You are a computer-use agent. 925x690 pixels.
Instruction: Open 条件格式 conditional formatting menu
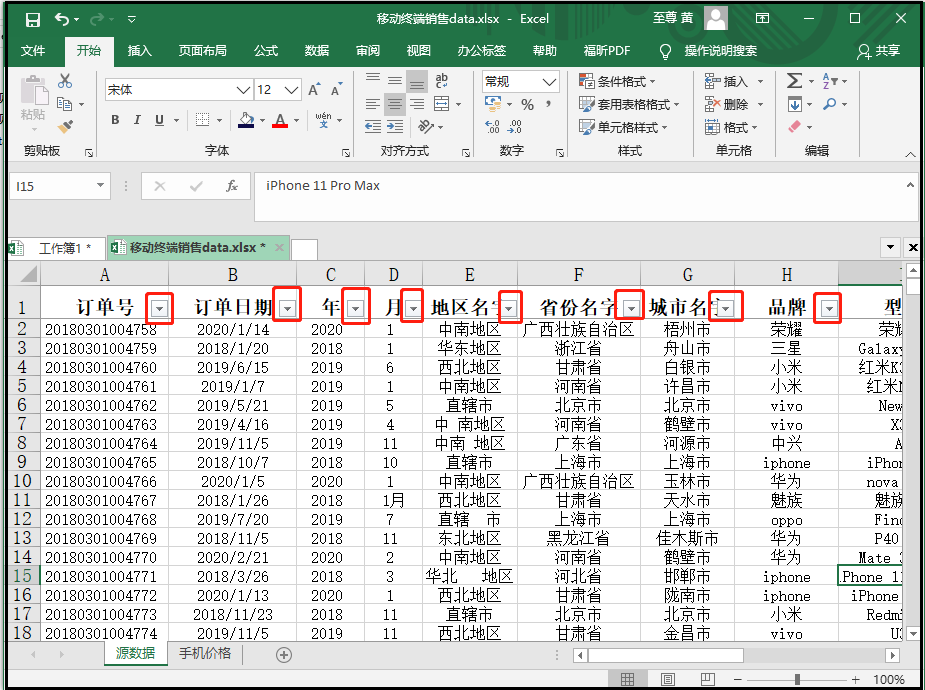tap(617, 81)
